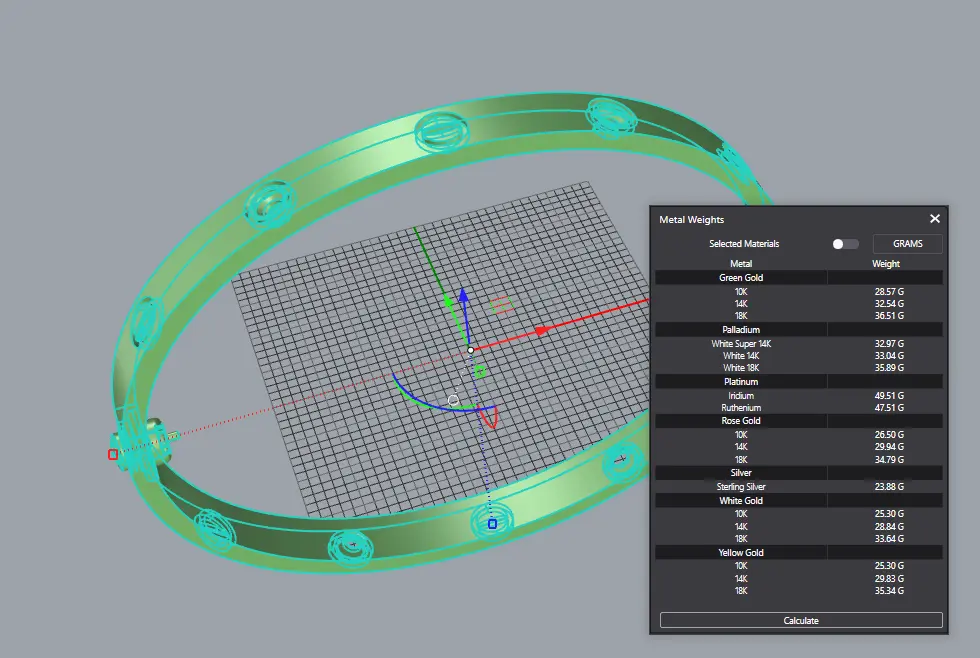Viewport: 980px width, 658px height.
Task: Click the Sterling Silver row
Action: pyautogui.click(x=799, y=486)
